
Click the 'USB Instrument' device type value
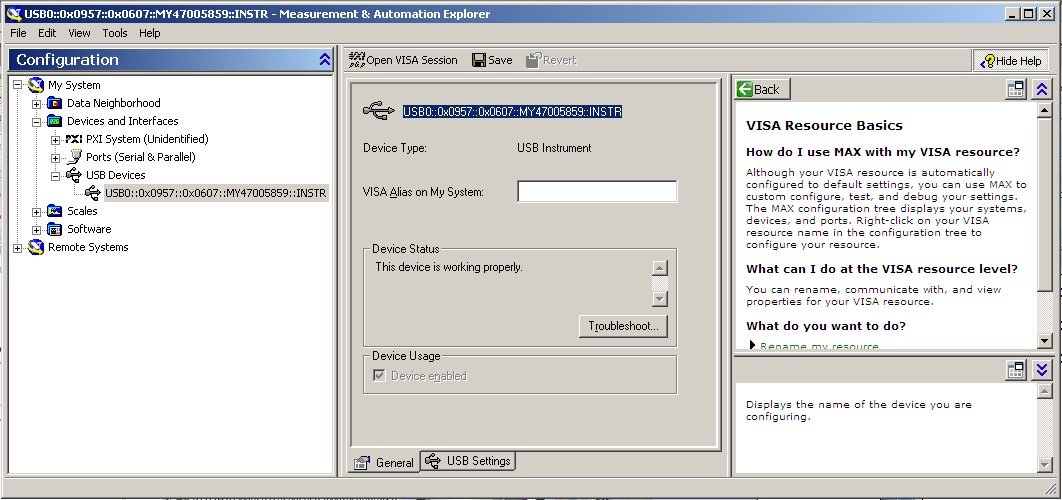(x=554, y=148)
